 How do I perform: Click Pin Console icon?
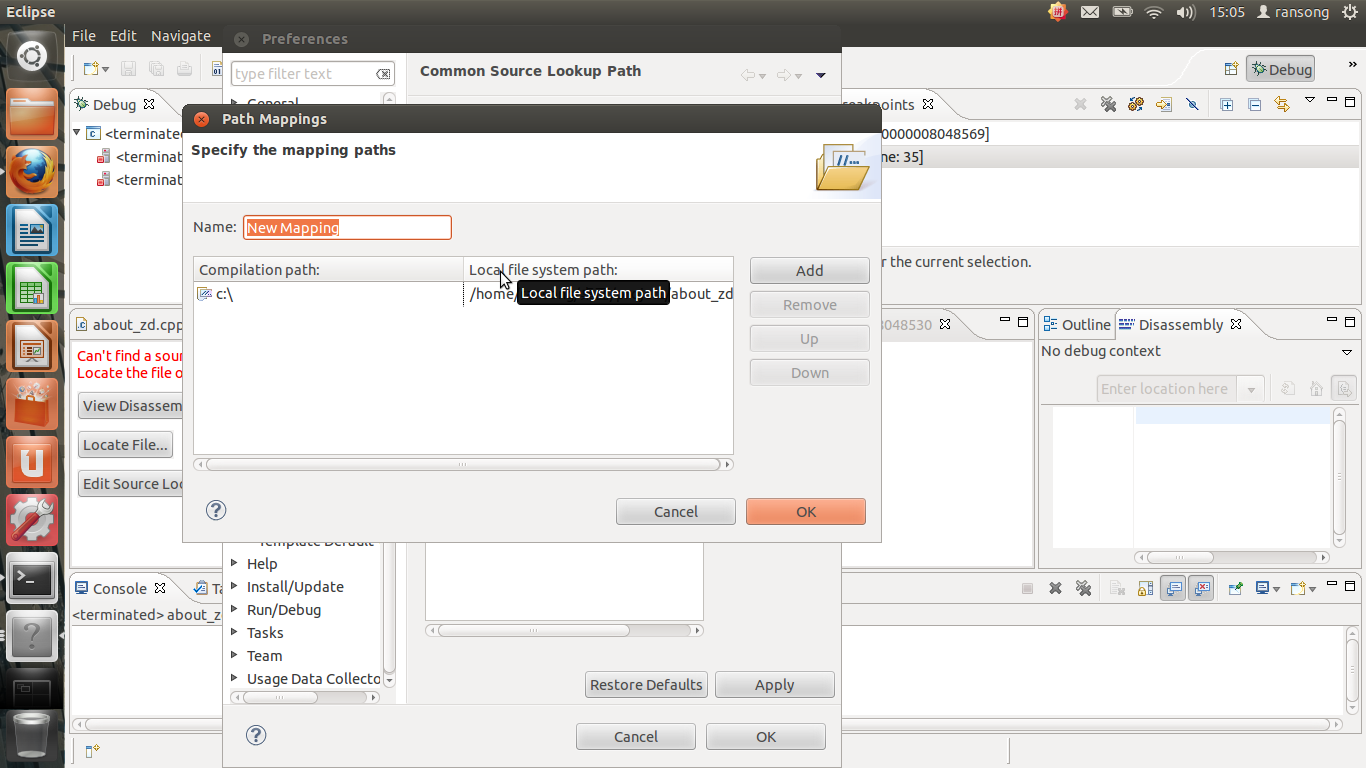pos(1236,589)
